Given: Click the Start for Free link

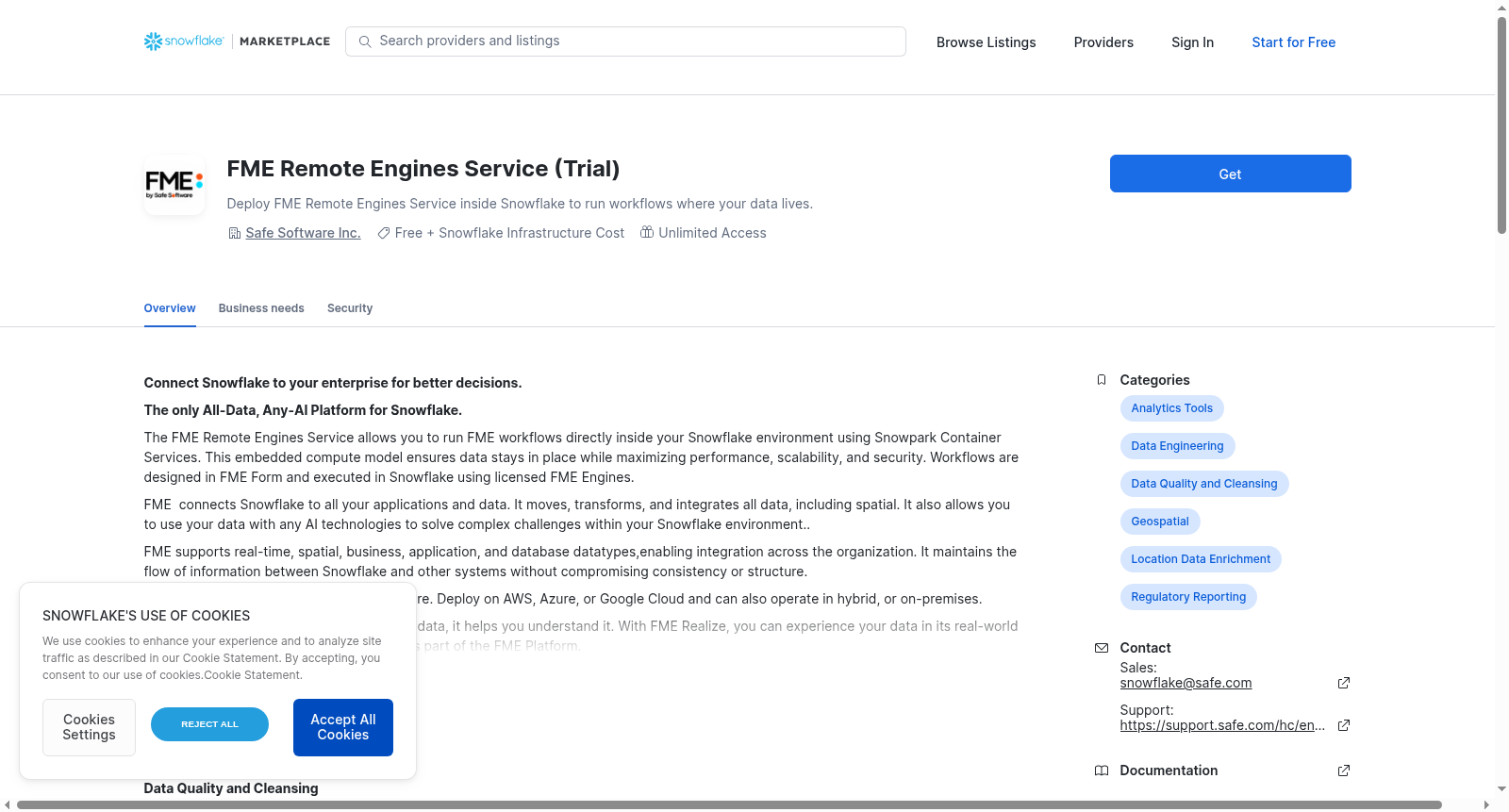Looking at the screenshot, I should pyautogui.click(x=1293, y=42).
